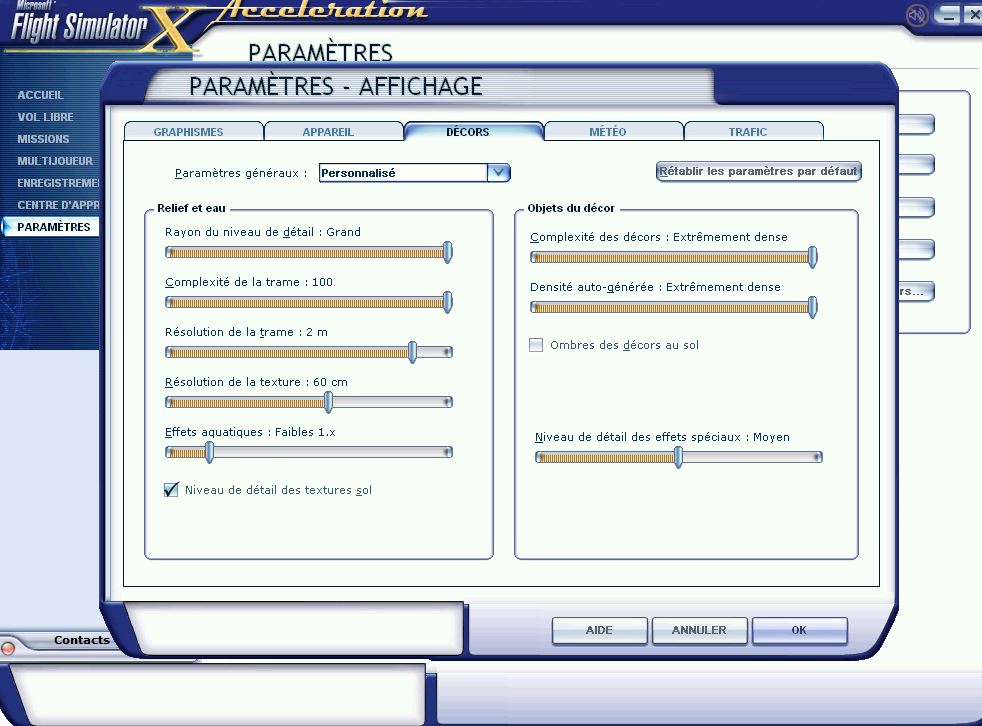
Task: Uncheck Niveau de détail des textures sol
Action: tap(171, 490)
